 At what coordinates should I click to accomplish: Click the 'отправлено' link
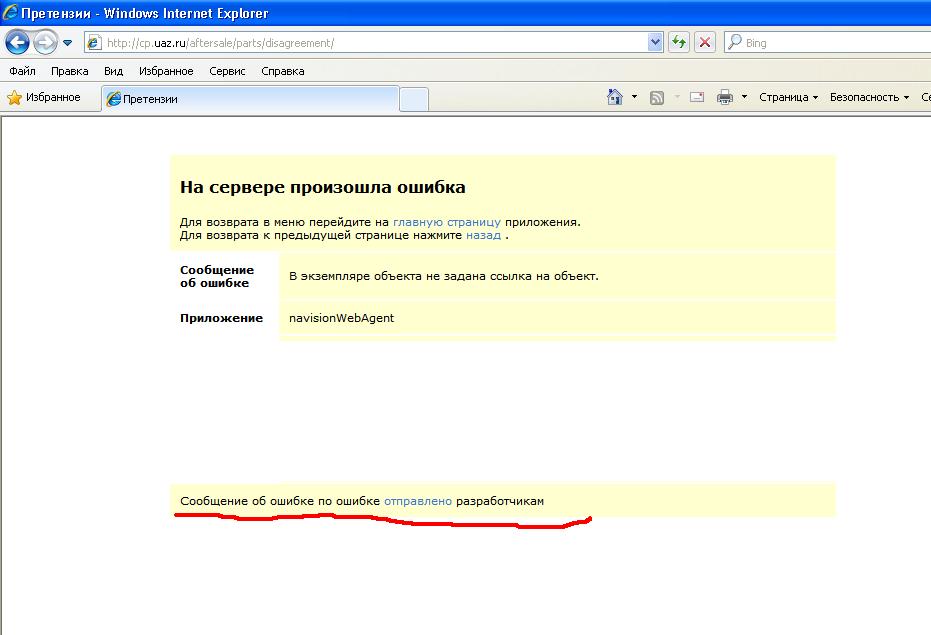tap(417, 500)
